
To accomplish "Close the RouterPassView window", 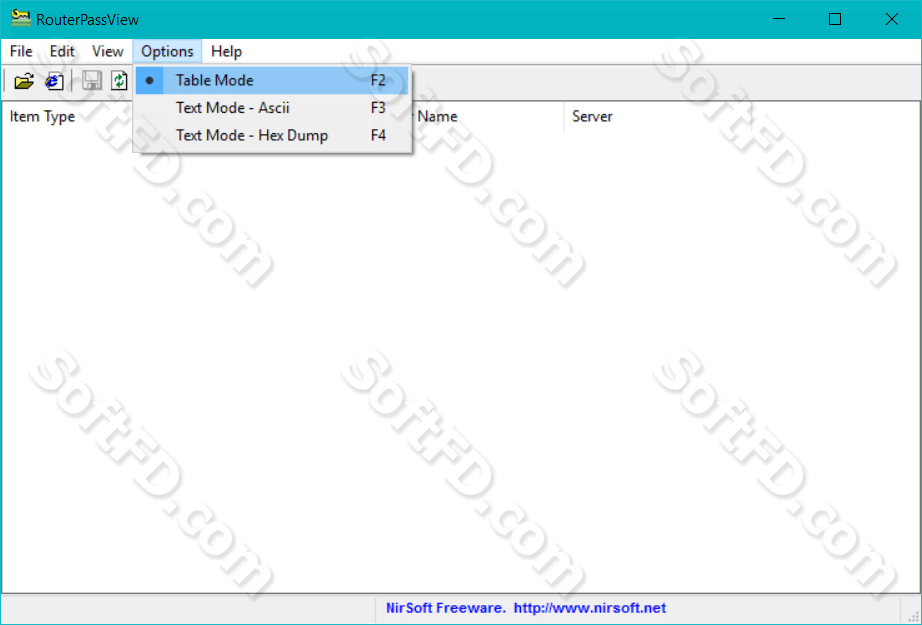I will coord(891,19).
